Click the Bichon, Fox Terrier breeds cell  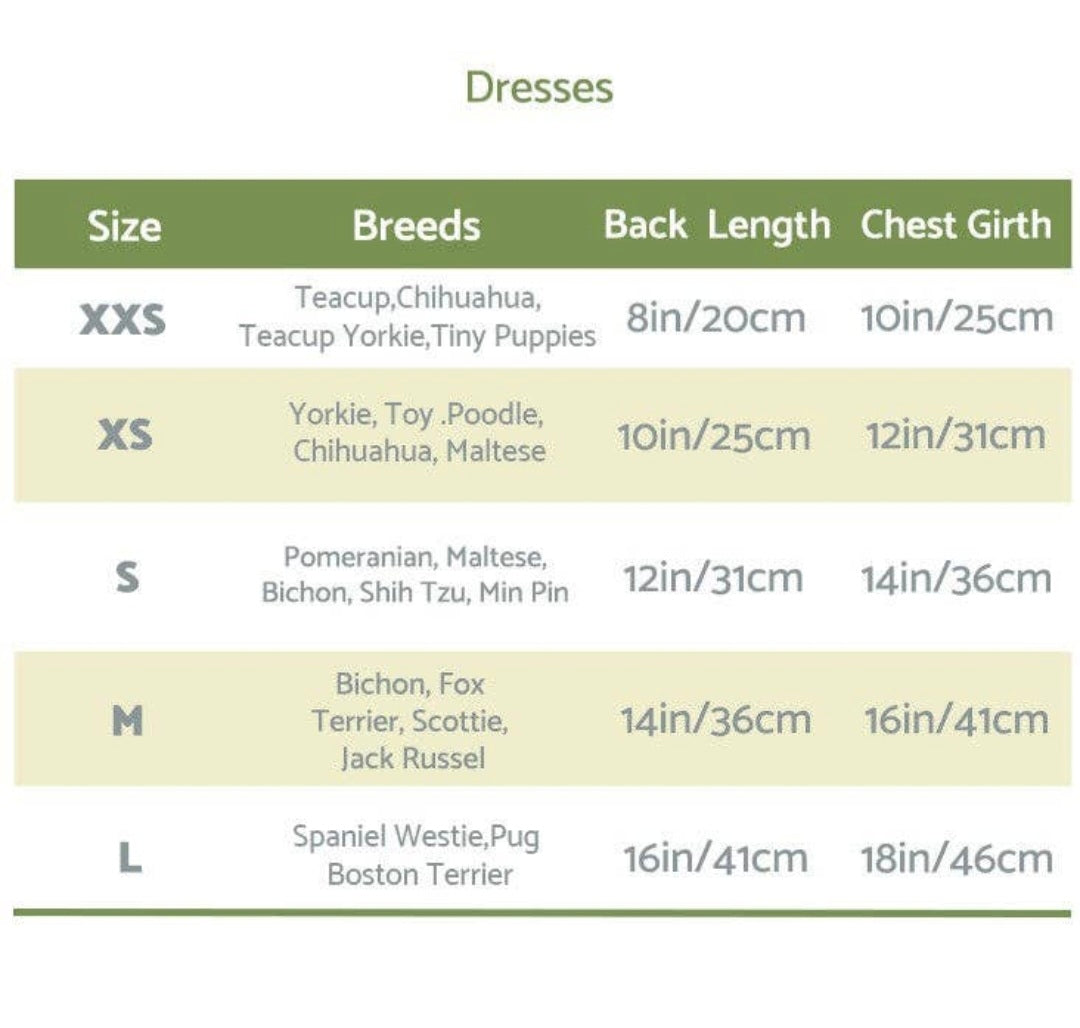tap(411, 721)
